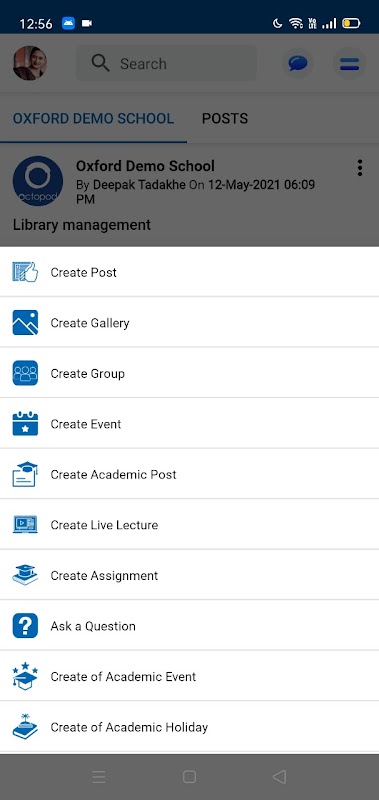Image resolution: width=379 pixels, height=800 pixels.
Task: Switch to the POSTS tab
Action: pyautogui.click(x=225, y=118)
